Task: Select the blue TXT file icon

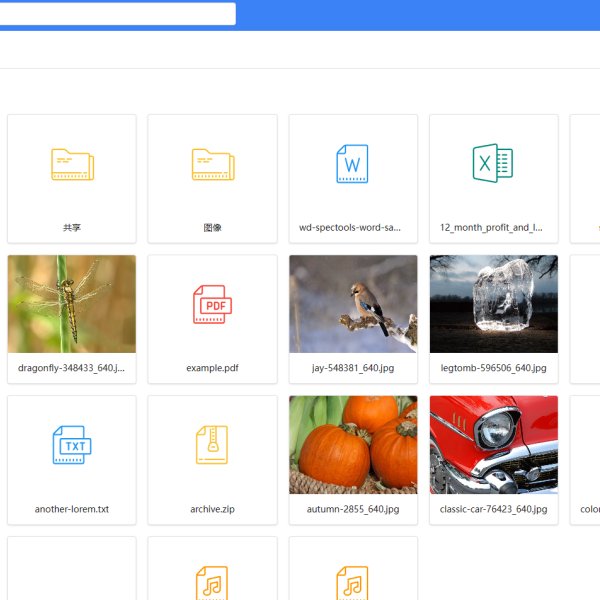Action: (x=72, y=445)
